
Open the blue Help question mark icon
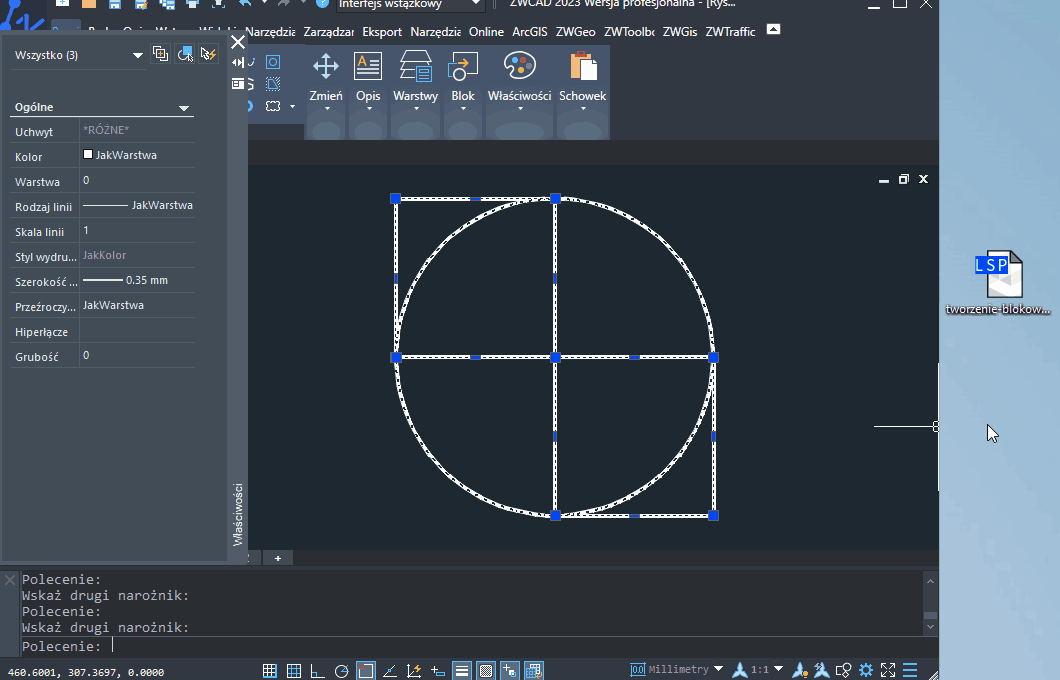click(322, 3)
